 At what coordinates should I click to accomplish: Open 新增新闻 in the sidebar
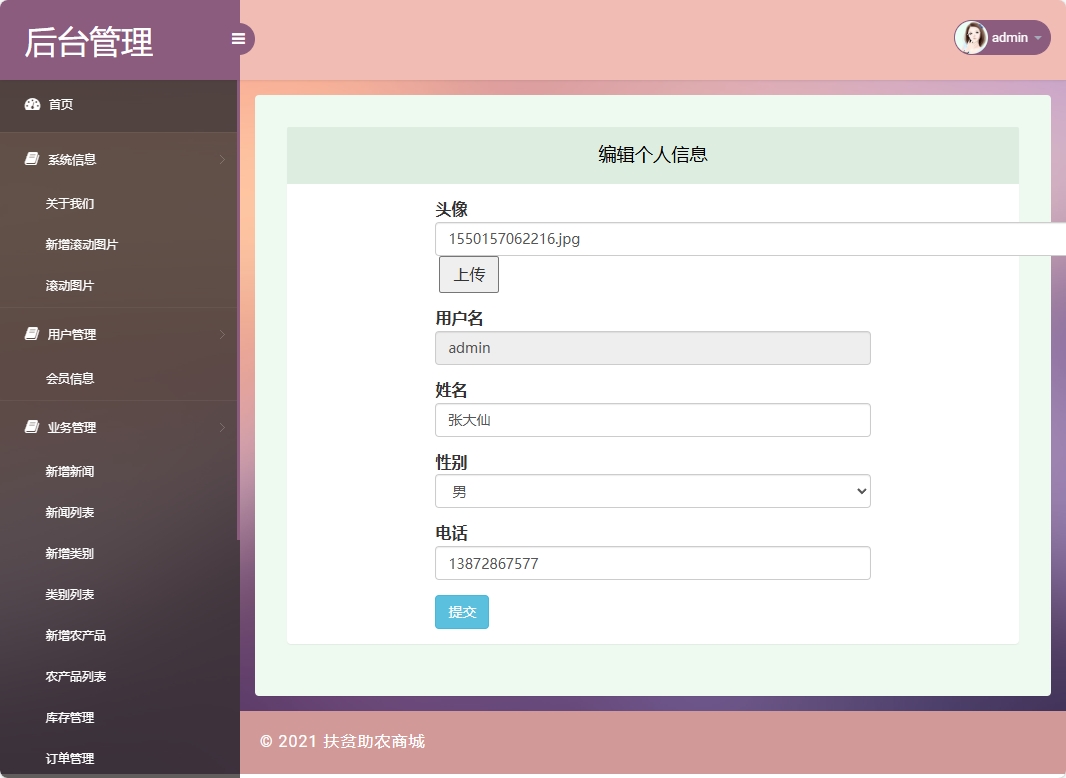(x=70, y=471)
